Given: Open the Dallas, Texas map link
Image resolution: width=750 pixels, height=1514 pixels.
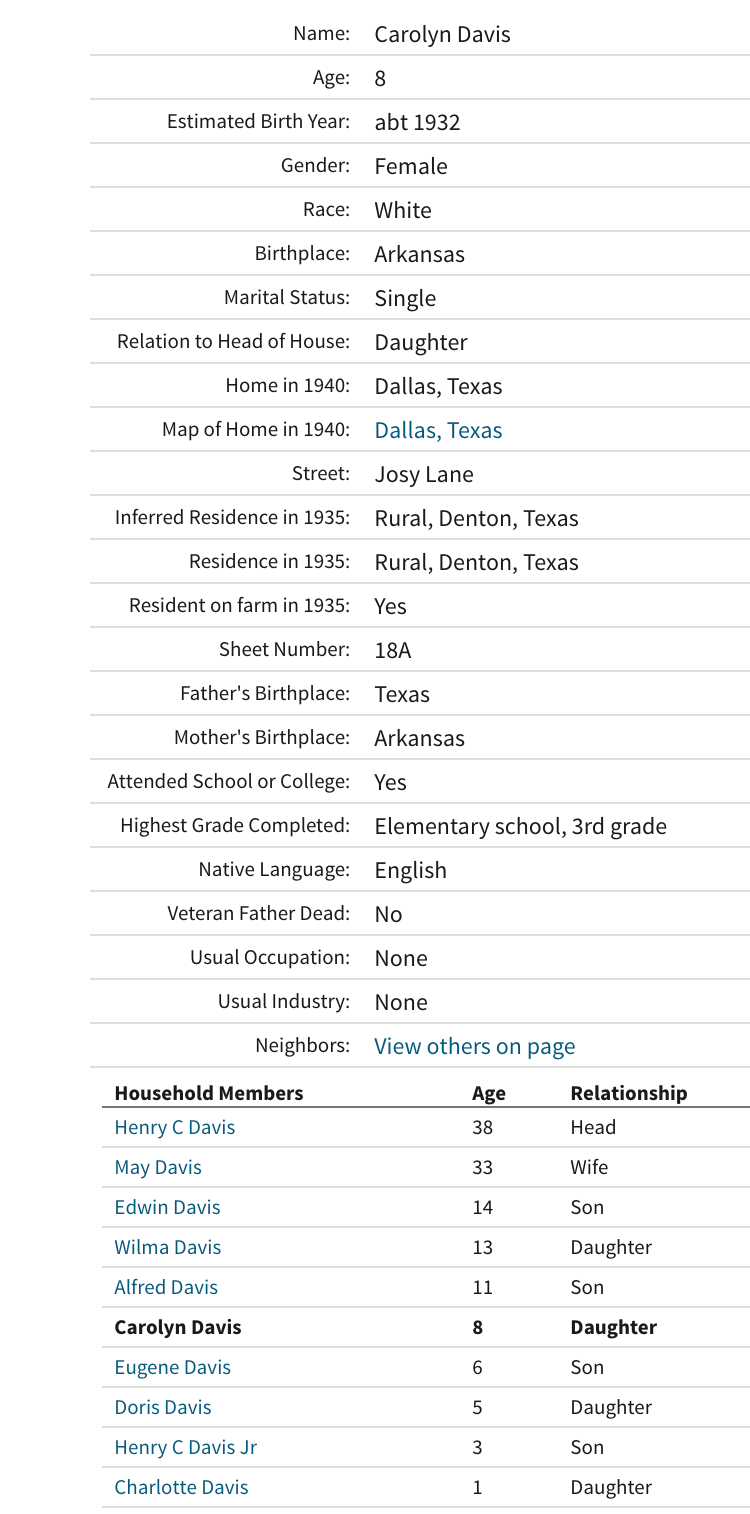Looking at the screenshot, I should tap(438, 430).
